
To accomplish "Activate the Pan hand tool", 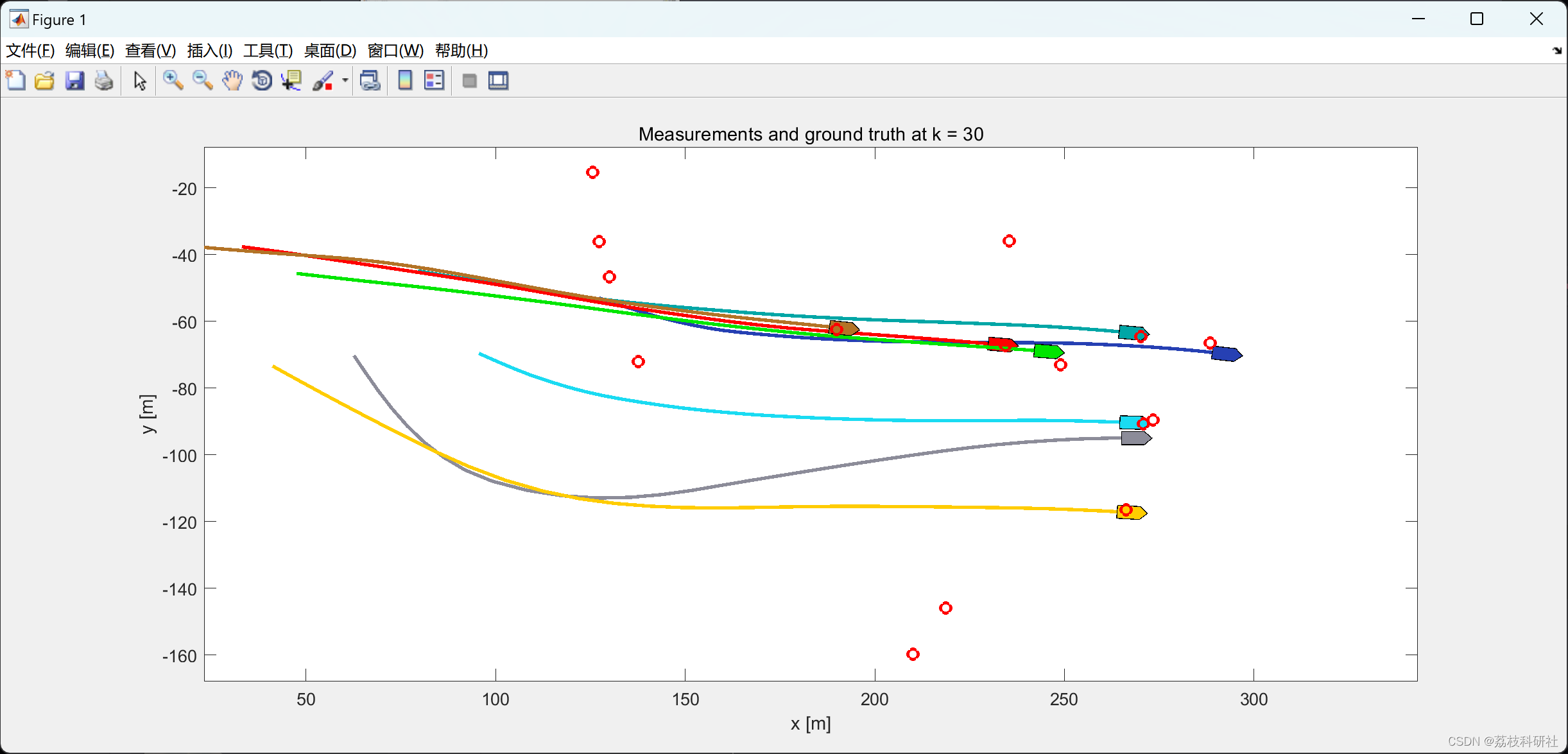I will coord(232,81).
